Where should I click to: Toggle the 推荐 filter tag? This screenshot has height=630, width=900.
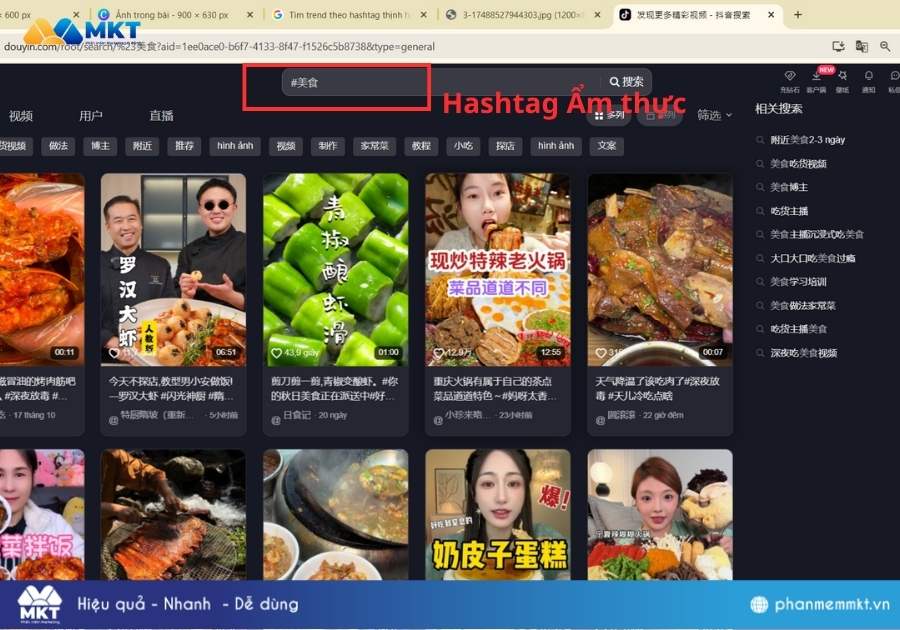(x=182, y=146)
